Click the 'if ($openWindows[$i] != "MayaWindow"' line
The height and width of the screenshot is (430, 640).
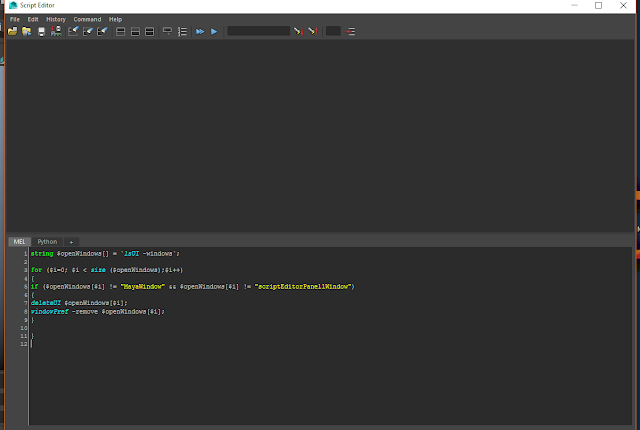(x=193, y=287)
